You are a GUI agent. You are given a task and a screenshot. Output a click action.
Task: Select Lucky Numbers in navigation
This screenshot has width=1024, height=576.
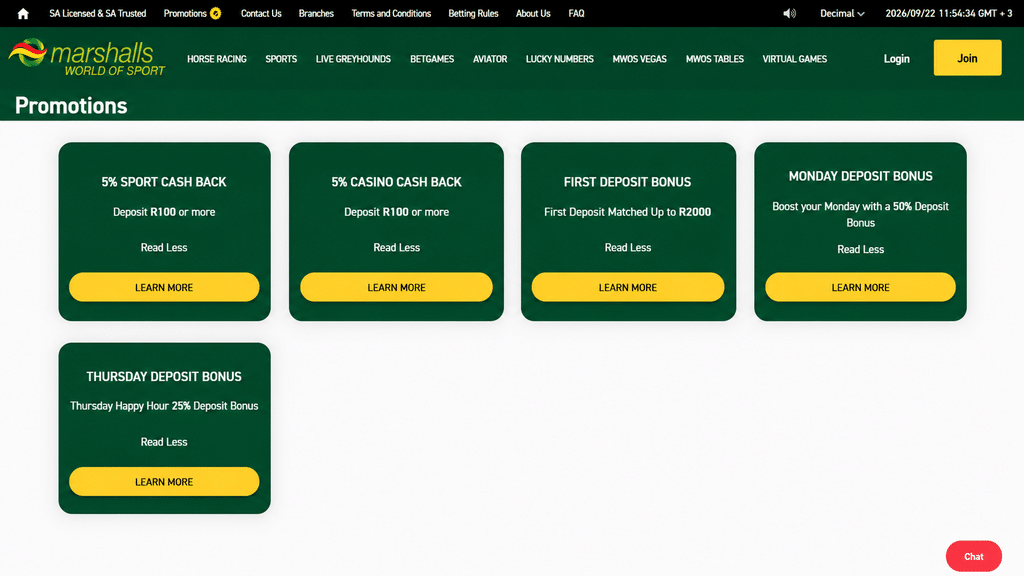coord(560,59)
